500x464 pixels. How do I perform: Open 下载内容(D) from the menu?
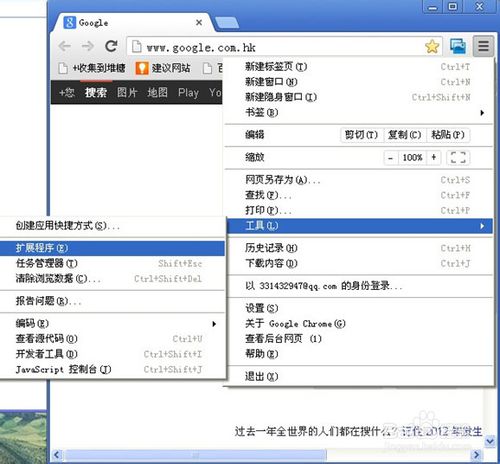[360, 263]
